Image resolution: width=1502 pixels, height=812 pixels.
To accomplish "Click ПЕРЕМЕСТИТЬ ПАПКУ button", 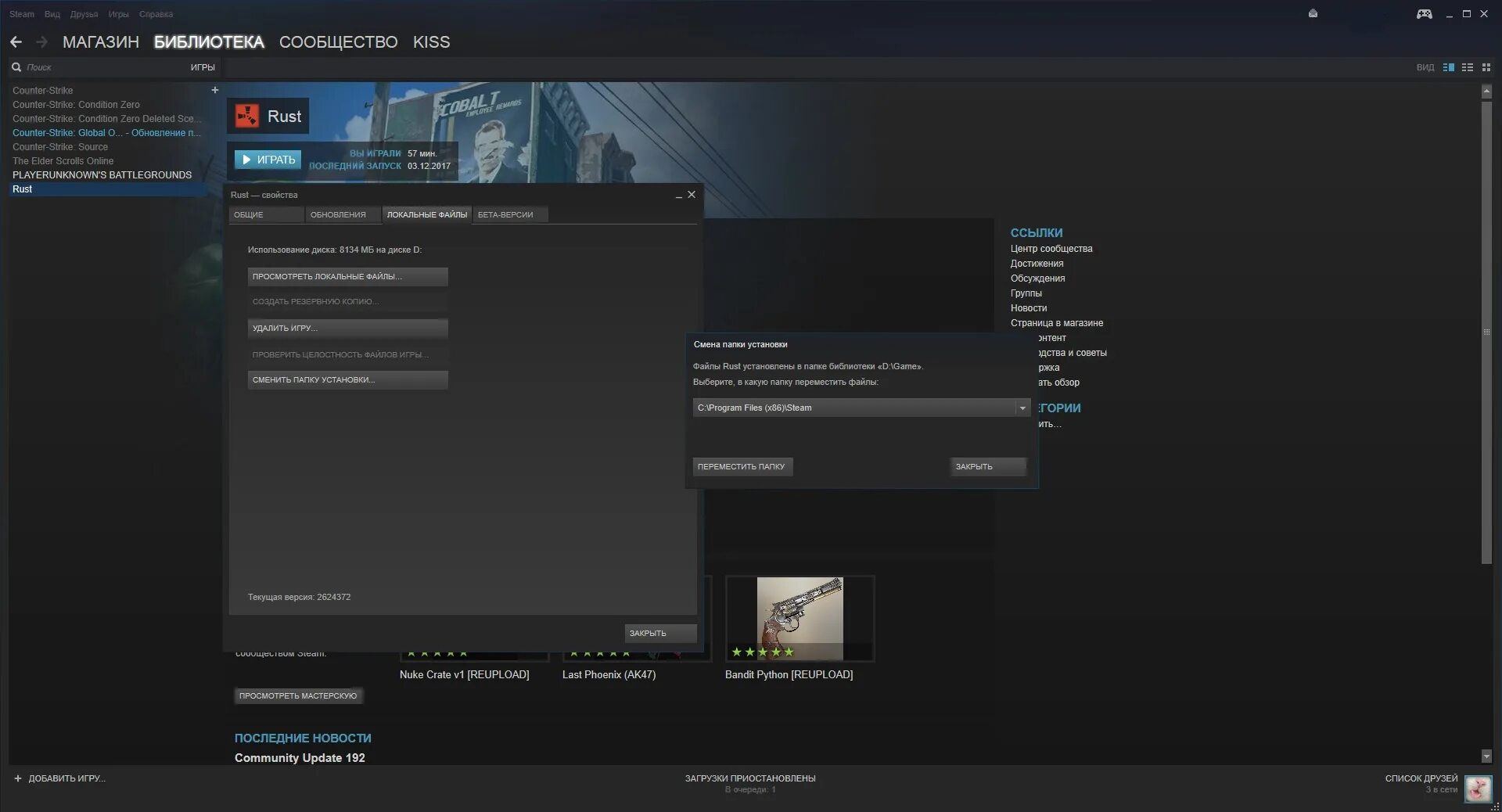I will [x=742, y=467].
